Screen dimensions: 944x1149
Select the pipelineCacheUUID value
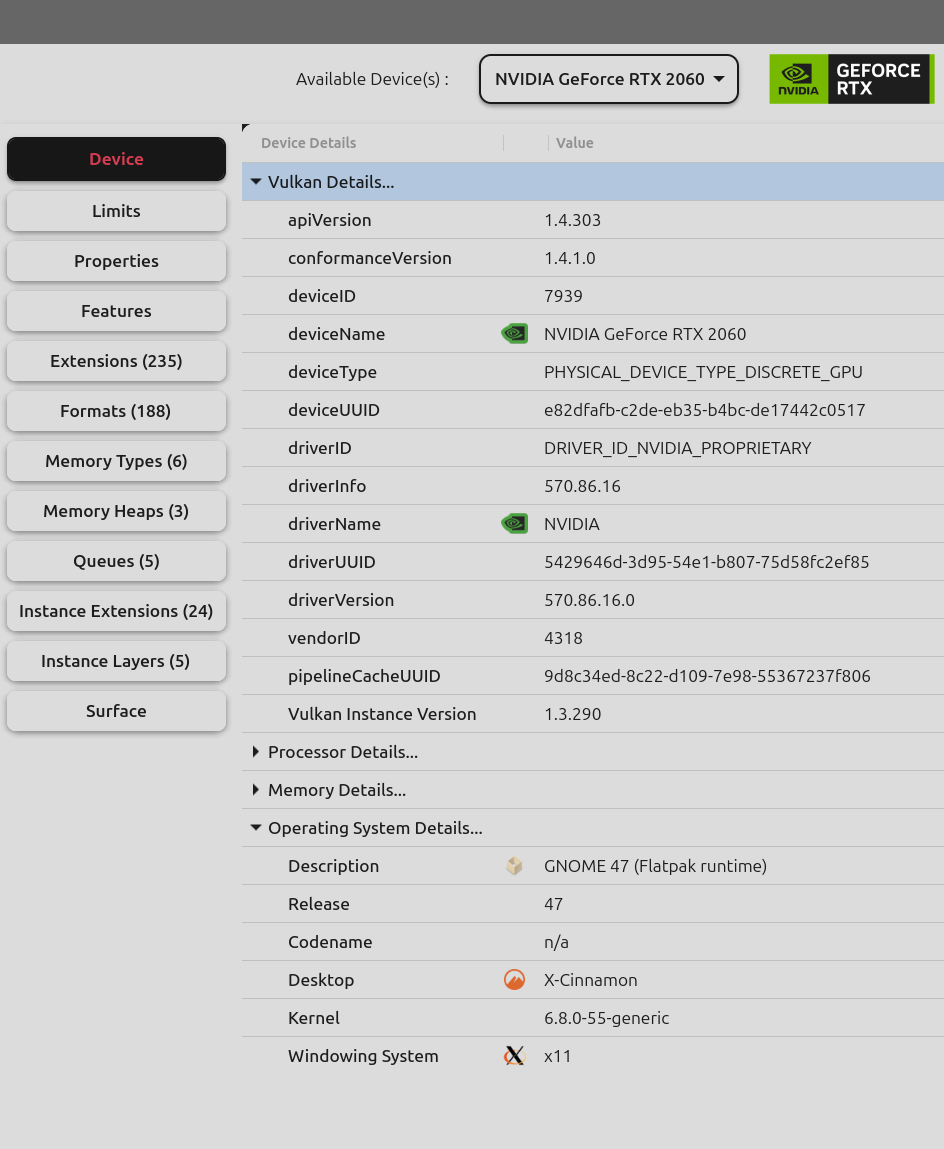pyautogui.click(x=707, y=676)
